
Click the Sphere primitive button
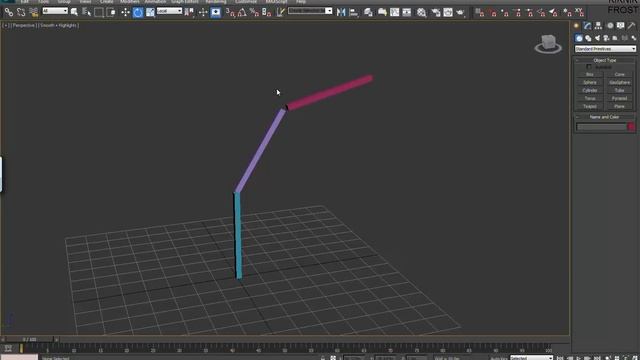click(x=590, y=82)
